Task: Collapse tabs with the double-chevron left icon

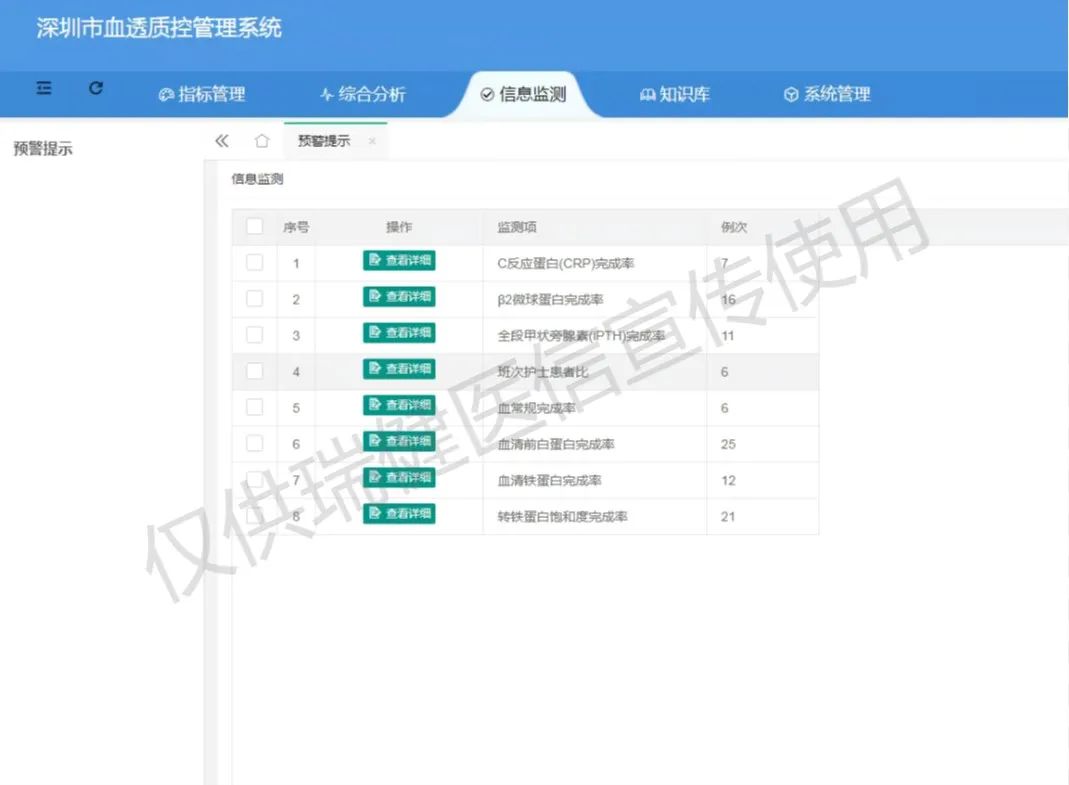Action: pyautogui.click(x=222, y=141)
